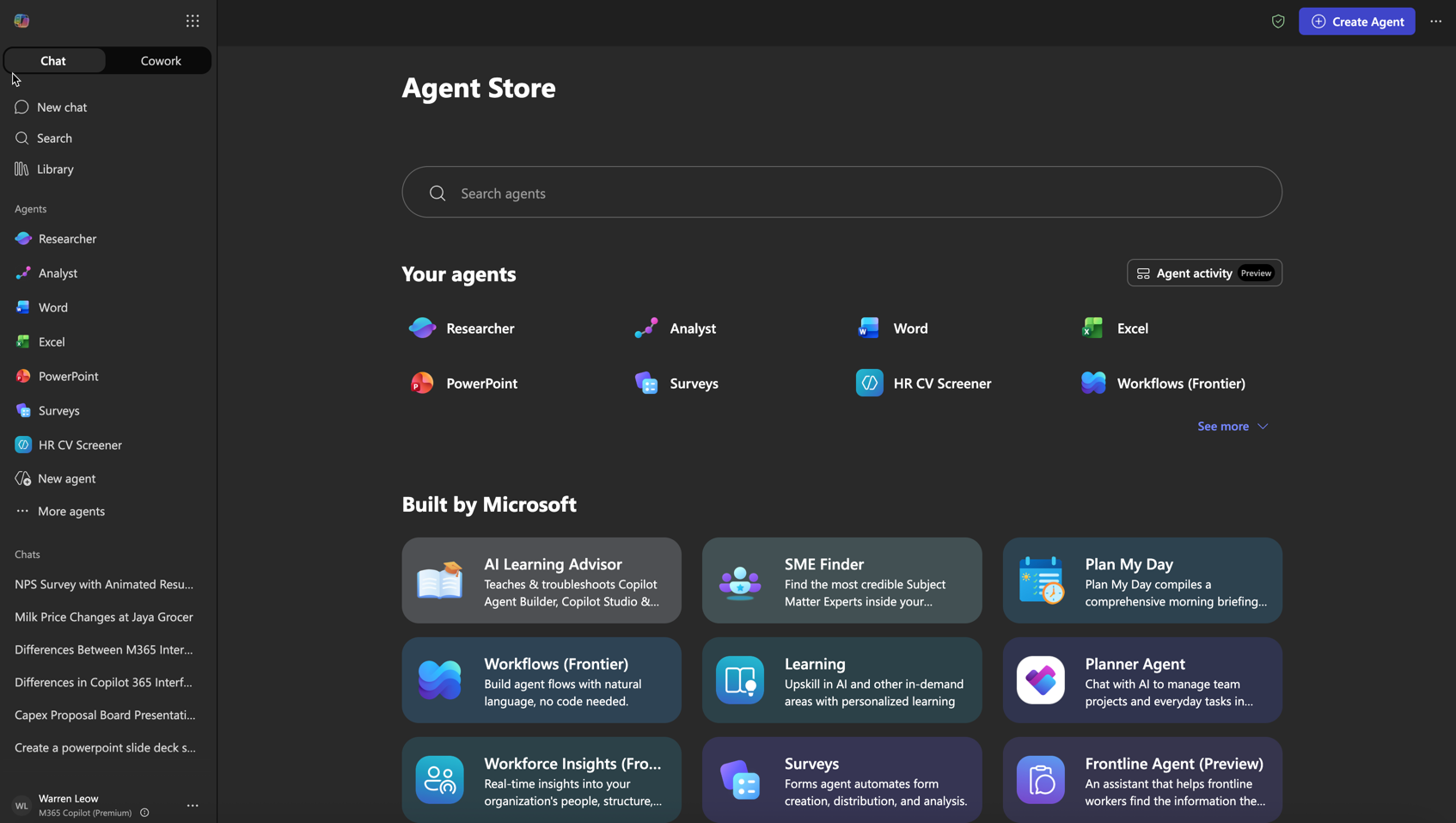
Task: Click the Create Agent button
Action: (x=1356, y=21)
